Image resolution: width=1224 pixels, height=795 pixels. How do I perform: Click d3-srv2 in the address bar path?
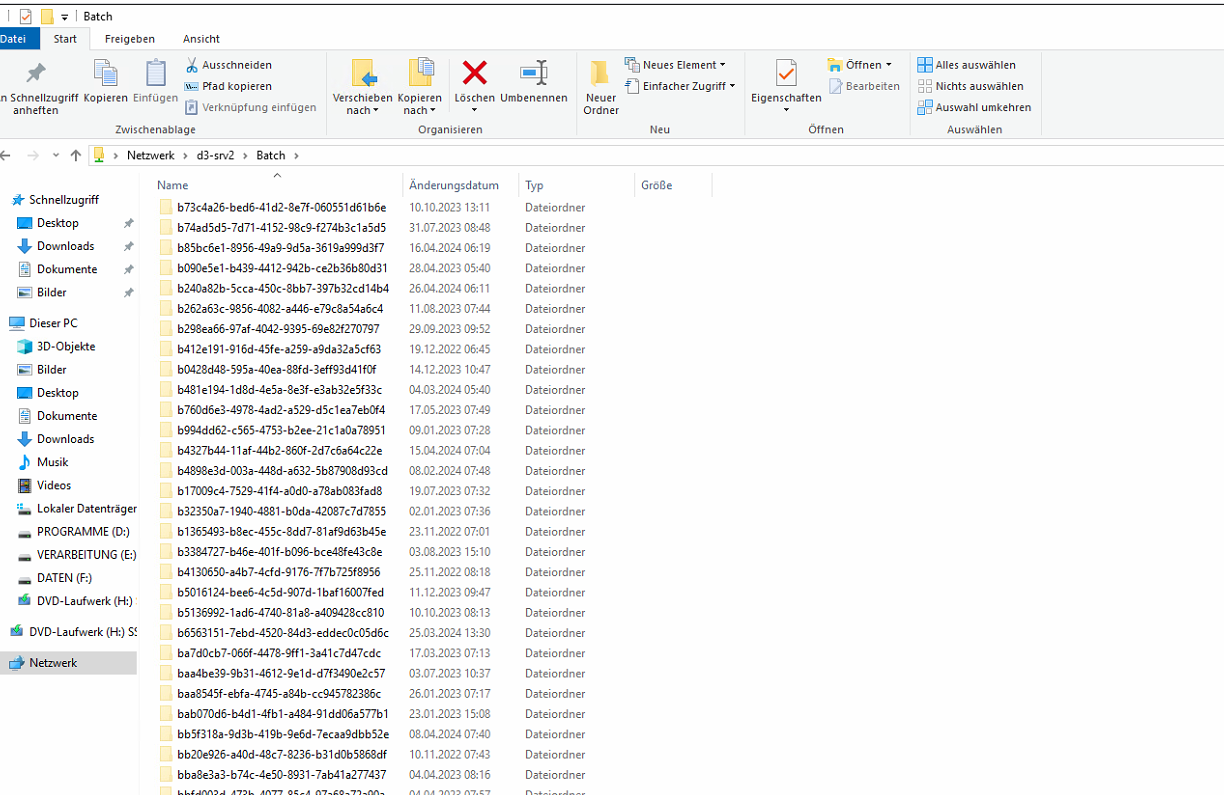[215, 156]
